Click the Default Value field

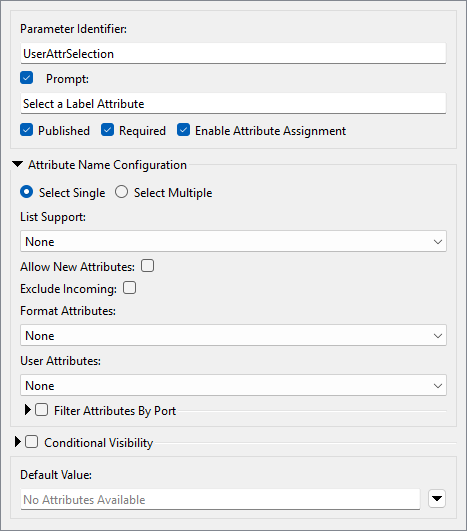click(x=220, y=499)
